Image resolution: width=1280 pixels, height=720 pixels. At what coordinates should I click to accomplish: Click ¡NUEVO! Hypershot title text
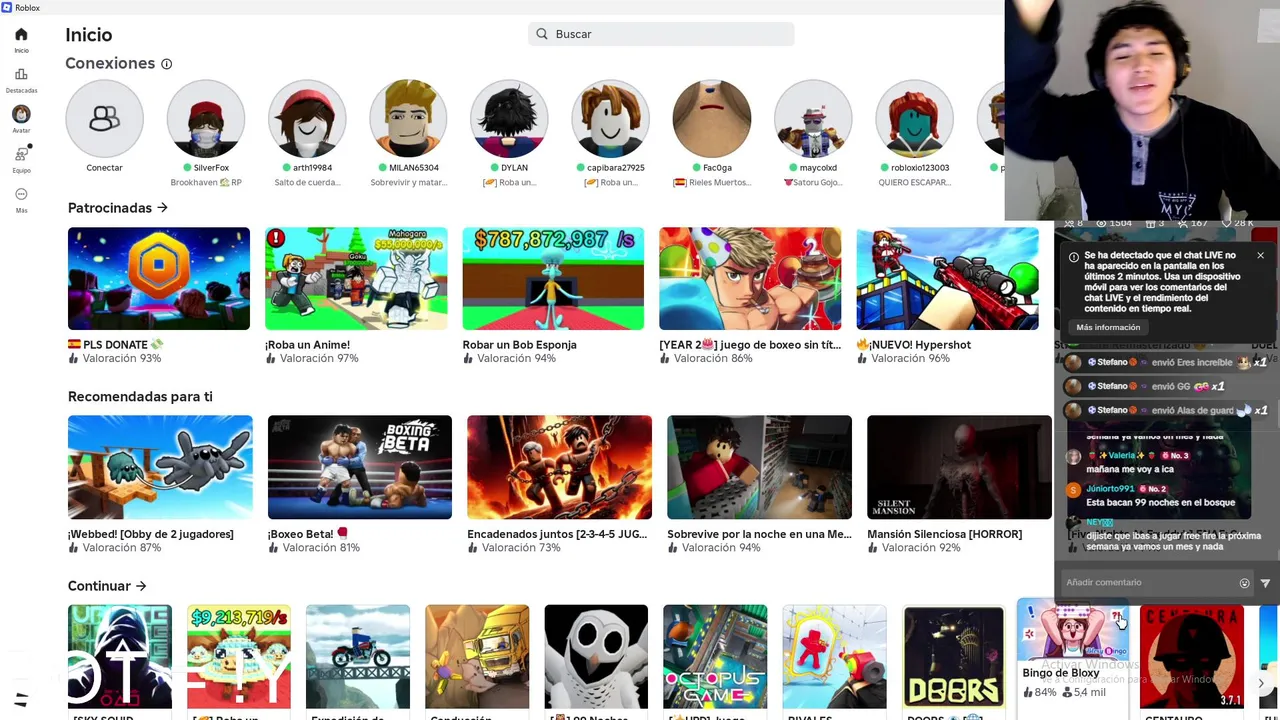pos(914,345)
